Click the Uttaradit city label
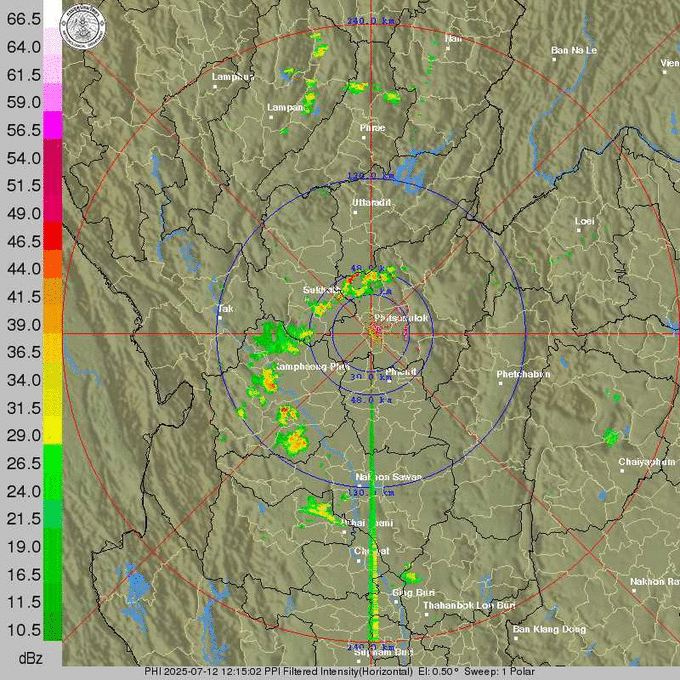This screenshot has height=680, width=680. [x=371, y=203]
